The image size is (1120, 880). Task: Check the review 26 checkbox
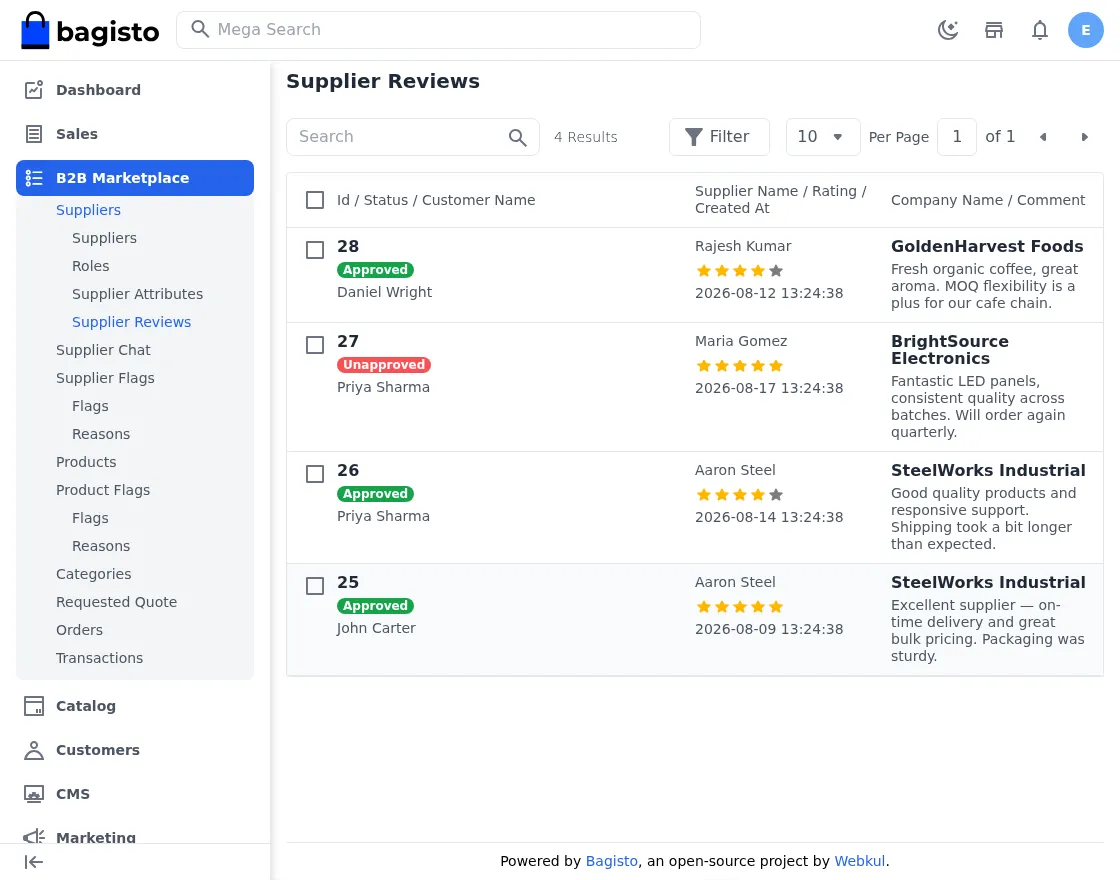315,474
